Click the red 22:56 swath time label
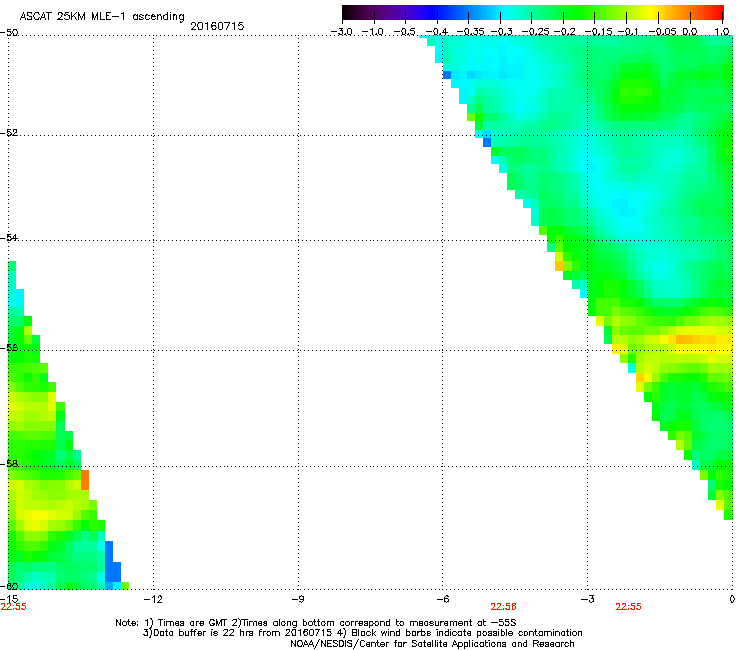The image size is (740, 650). click(503, 607)
